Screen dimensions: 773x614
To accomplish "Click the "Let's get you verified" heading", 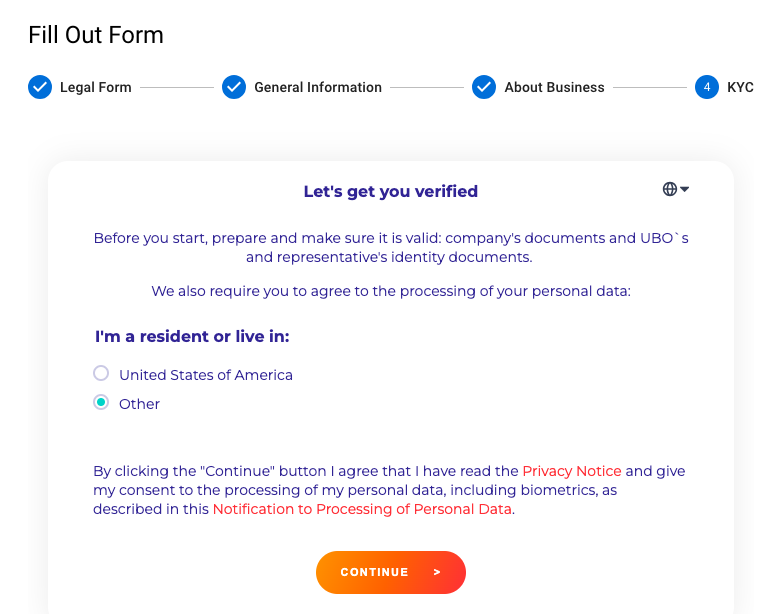I will tap(390, 191).
